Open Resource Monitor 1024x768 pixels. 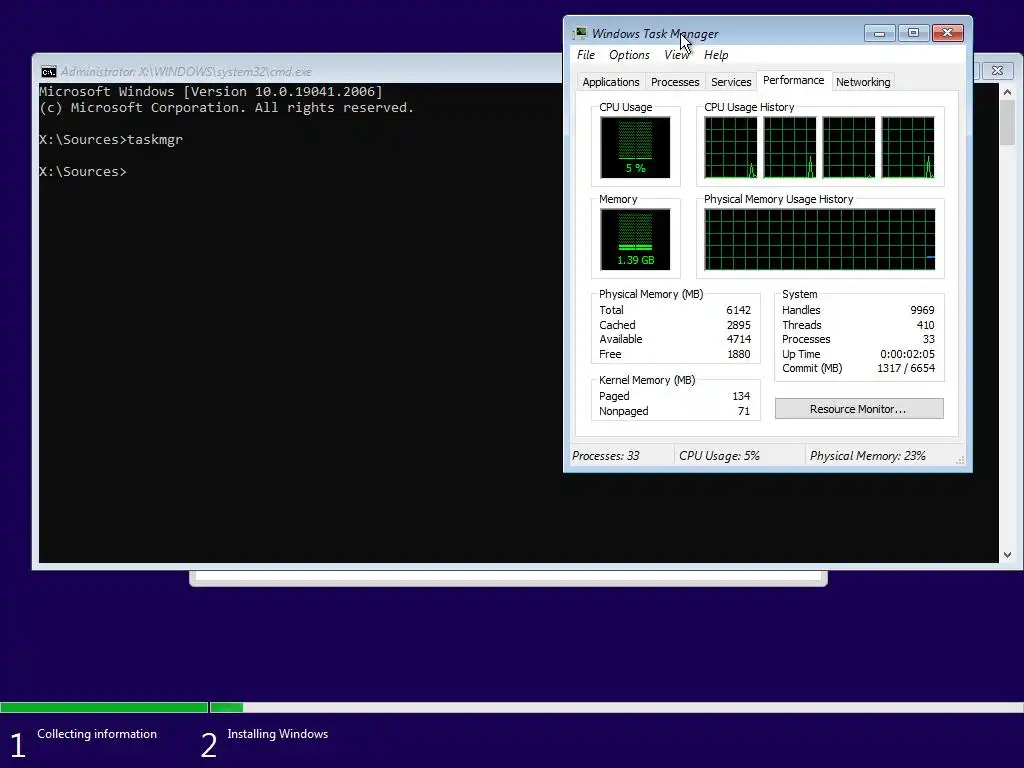(x=859, y=409)
